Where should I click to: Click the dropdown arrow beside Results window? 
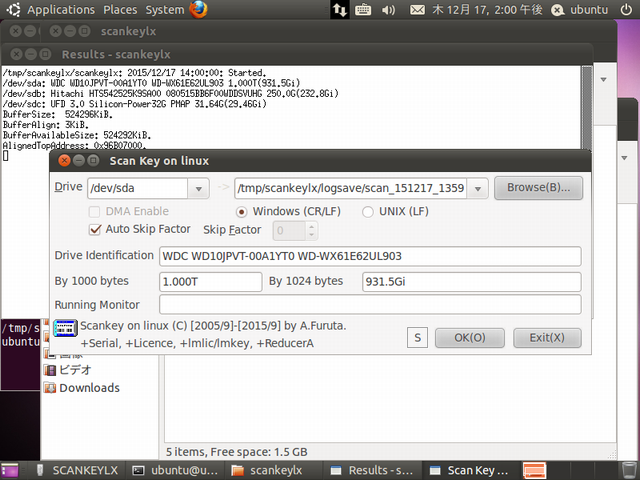(603, 80)
